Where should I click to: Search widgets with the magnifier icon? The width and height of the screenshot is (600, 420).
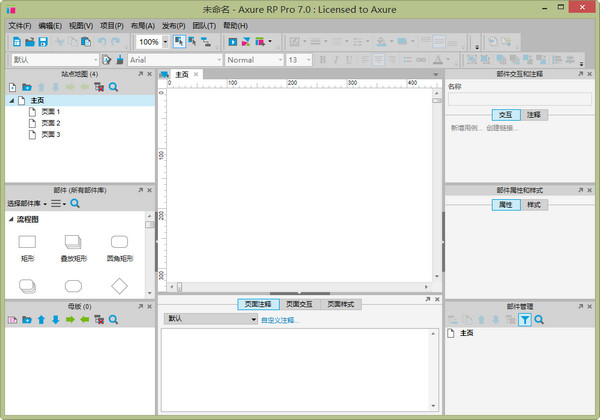[75, 203]
